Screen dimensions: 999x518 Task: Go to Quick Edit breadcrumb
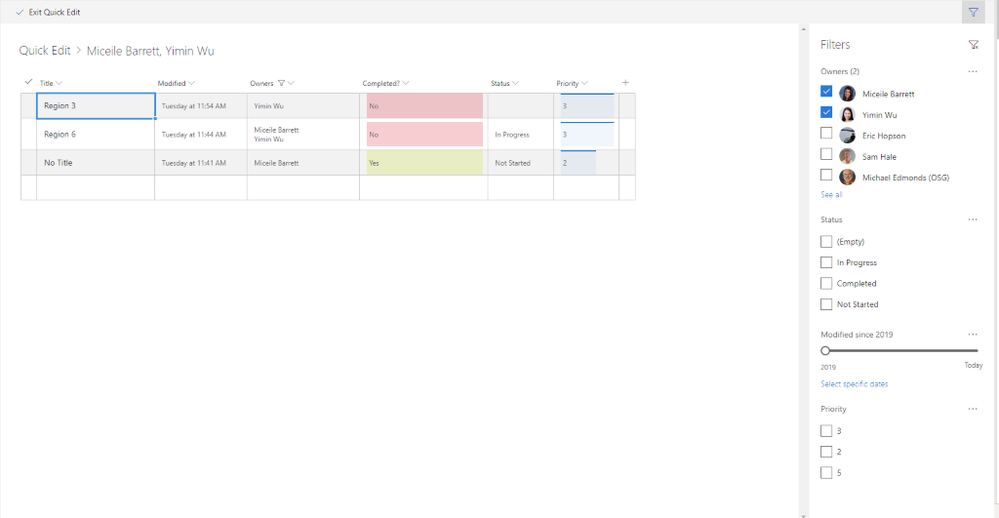[x=45, y=51]
